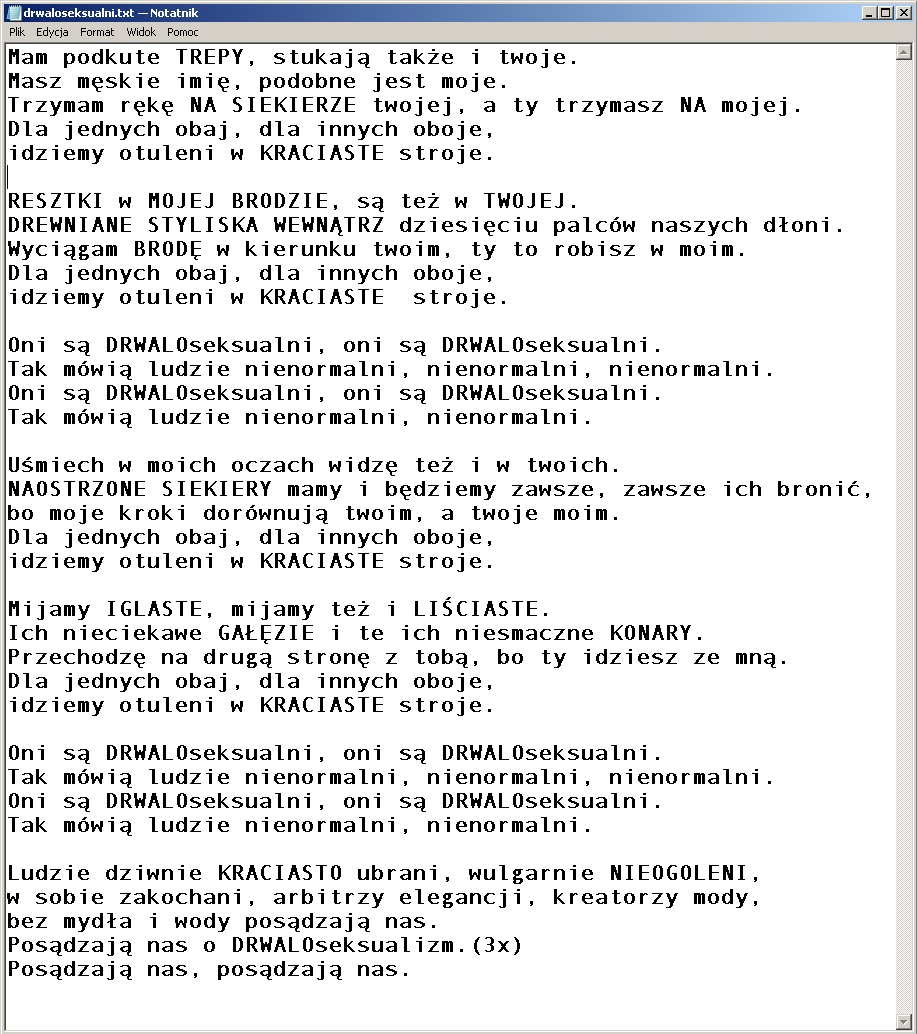Screen dimensions: 917x1034
Task: Maximize the Notatnik window
Action: [x=885, y=13]
